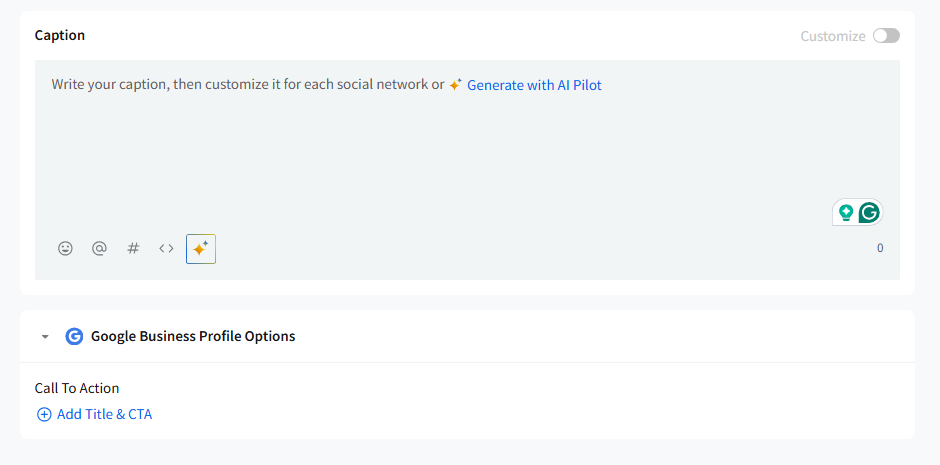Click the orange sparkle beside Generate link
Viewport: 940px width, 465px height.
coord(455,85)
